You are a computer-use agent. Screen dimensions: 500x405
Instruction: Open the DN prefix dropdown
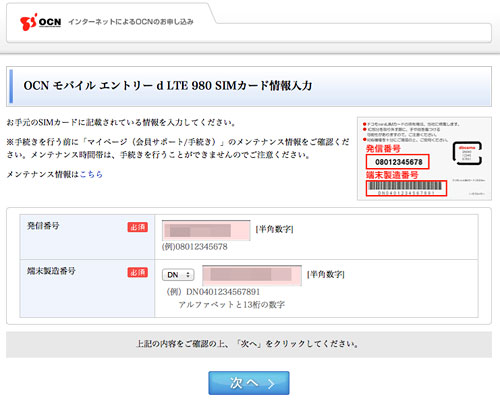click(x=178, y=275)
